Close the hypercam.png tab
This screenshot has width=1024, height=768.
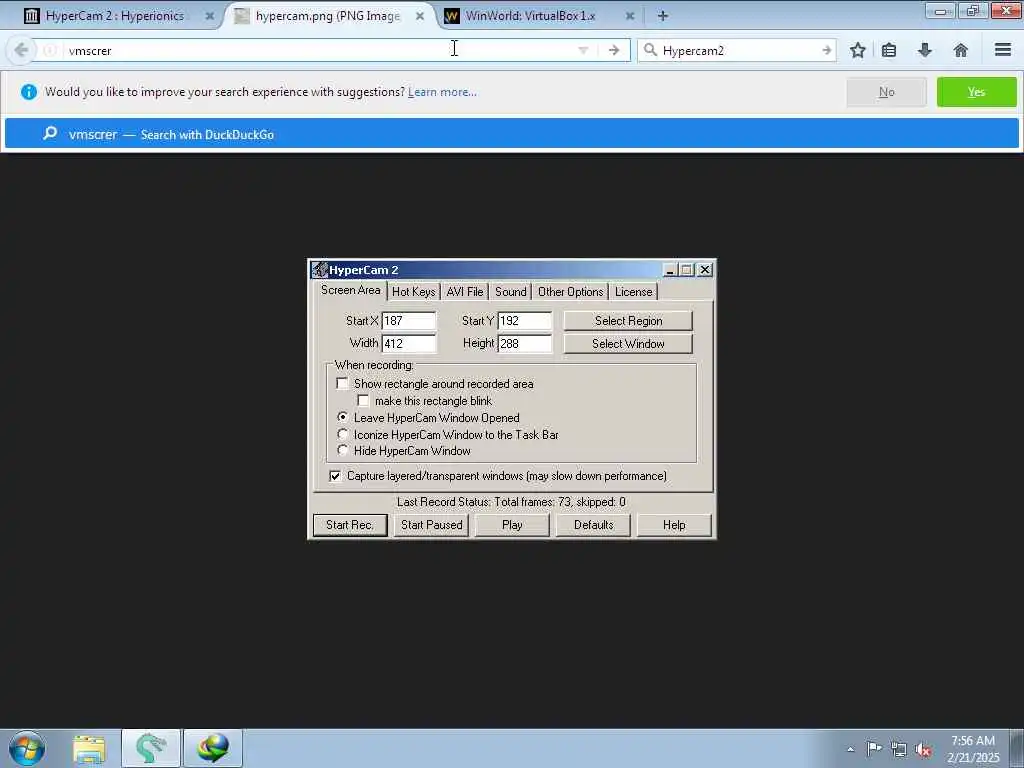(x=420, y=16)
